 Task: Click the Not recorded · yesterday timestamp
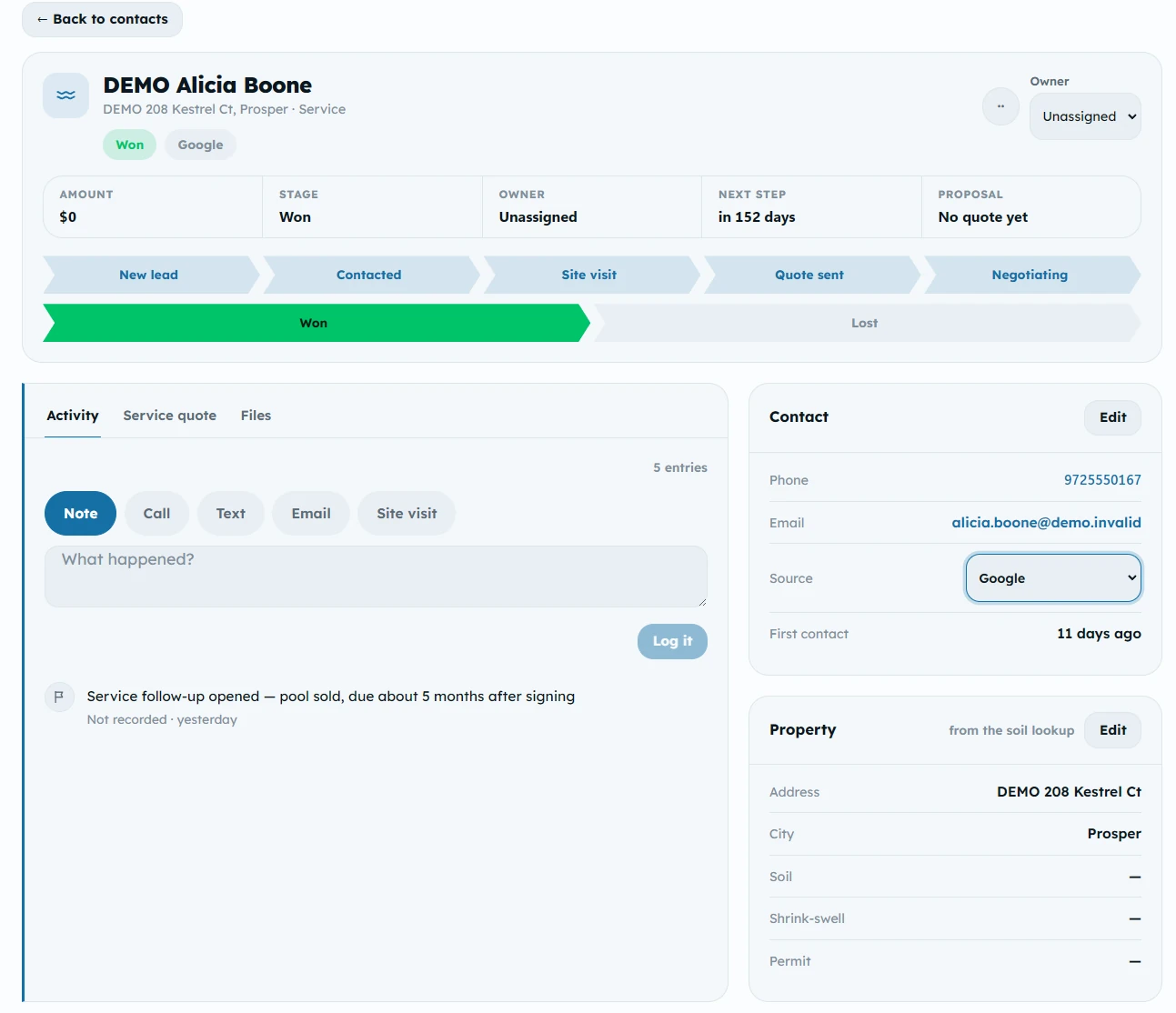click(162, 719)
